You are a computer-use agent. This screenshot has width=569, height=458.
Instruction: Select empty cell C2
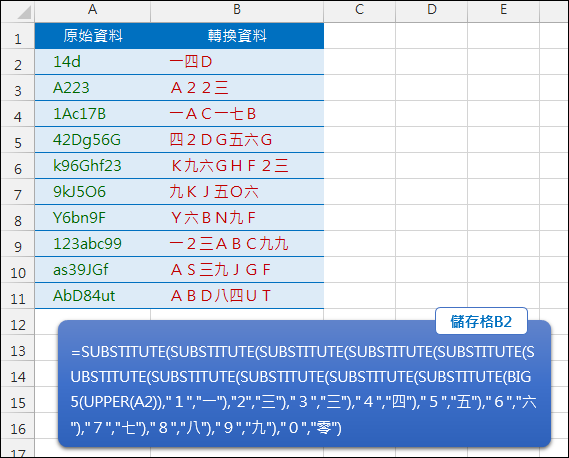(x=359, y=62)
